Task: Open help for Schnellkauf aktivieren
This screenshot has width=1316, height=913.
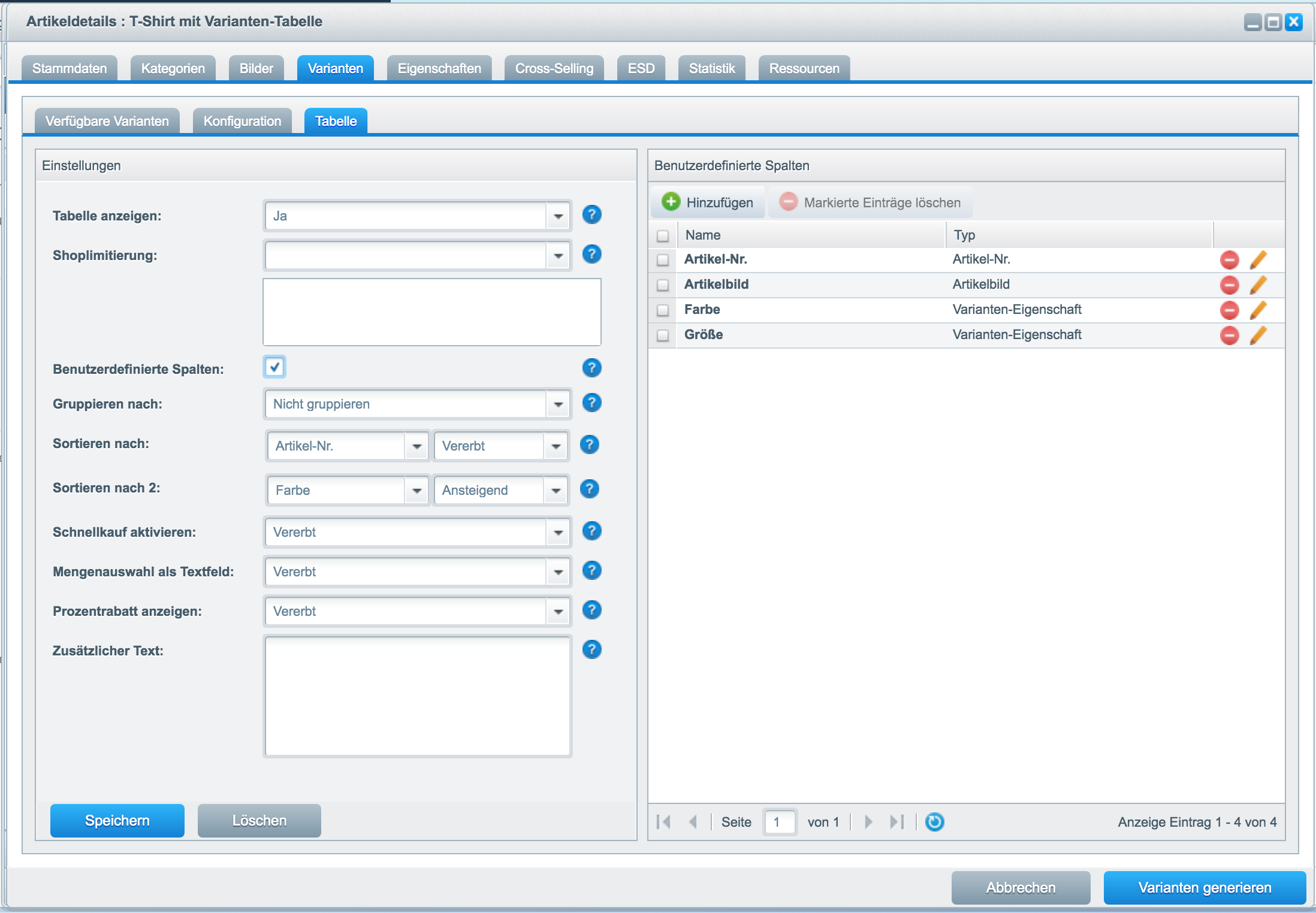Action: click(x=591, y=531)
